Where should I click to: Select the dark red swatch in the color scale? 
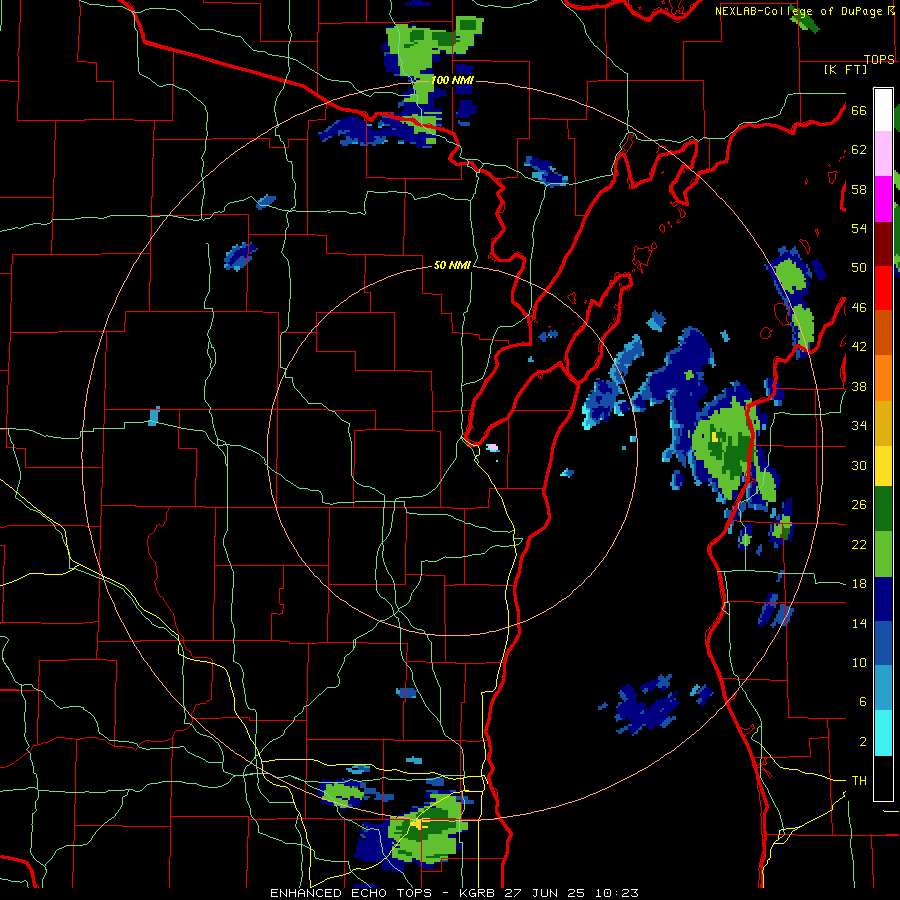click(x=883, y=244)
